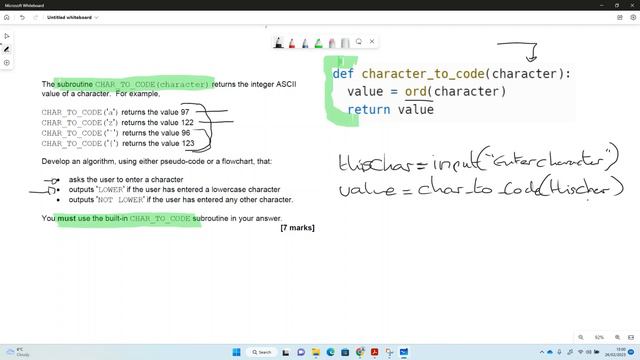The image size is (640, 360).
Task: Launch Microsoft Edge from taskbar
Action: [x=330, y=352]
